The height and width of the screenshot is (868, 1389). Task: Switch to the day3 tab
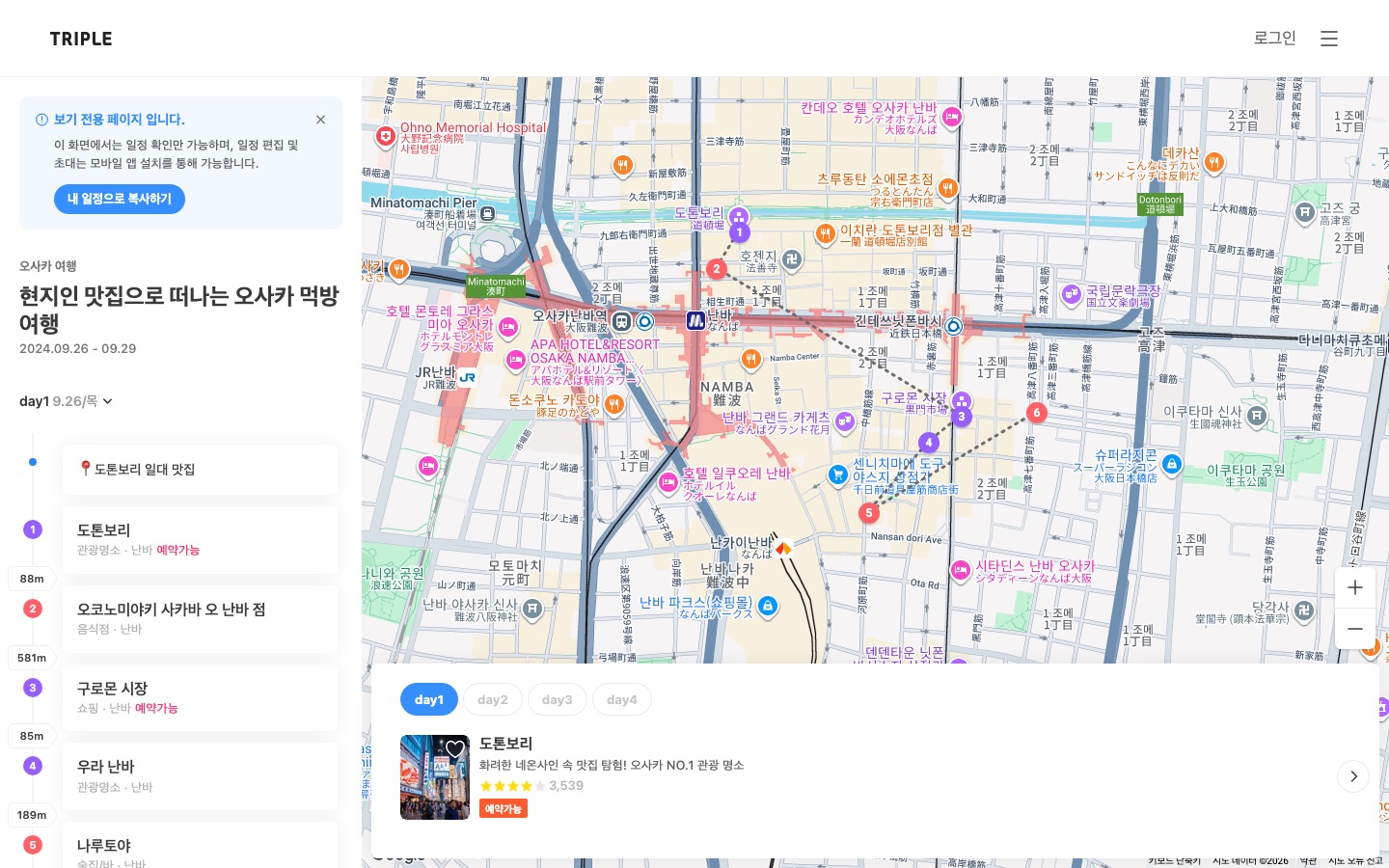(x=557, y=700)
